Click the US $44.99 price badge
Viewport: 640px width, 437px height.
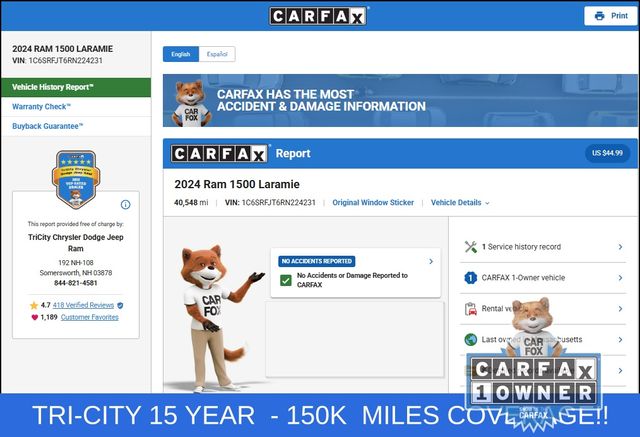[x=606, y=153]
